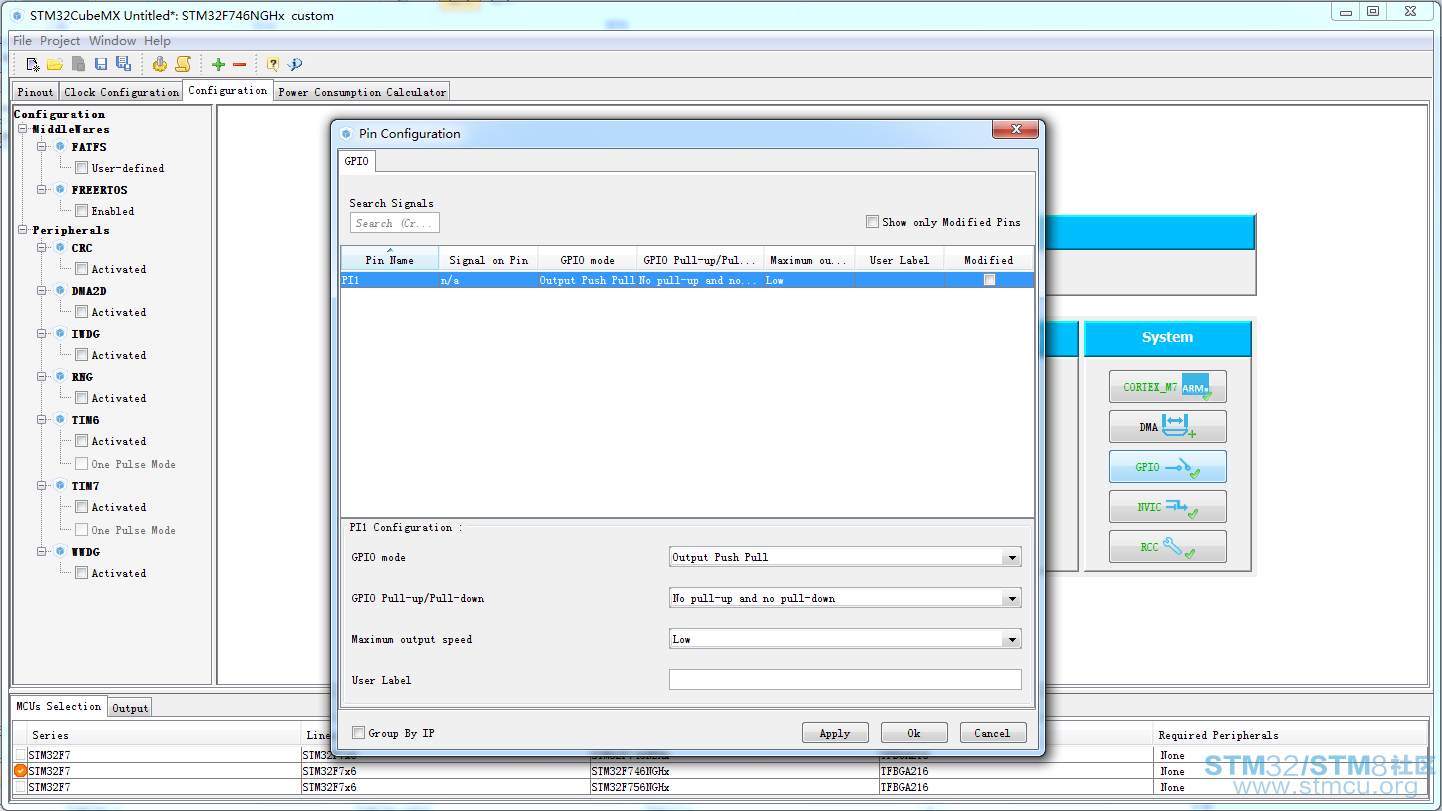Click the IWDG cube icon in tree
Viewport: 1442px width, 811px height.
[x=60, y=334]
